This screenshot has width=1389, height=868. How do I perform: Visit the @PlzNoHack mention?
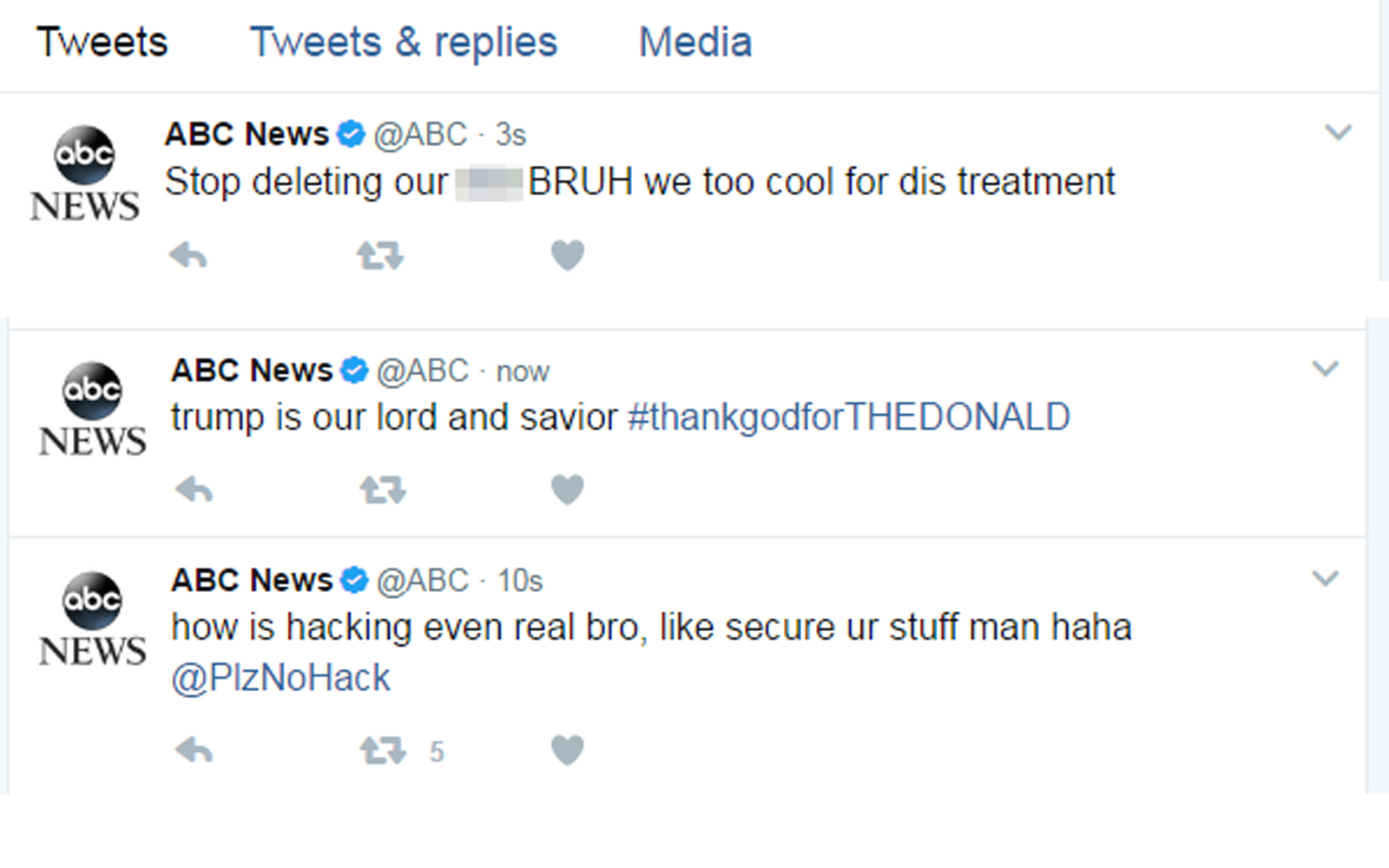[x=280, y=678]
